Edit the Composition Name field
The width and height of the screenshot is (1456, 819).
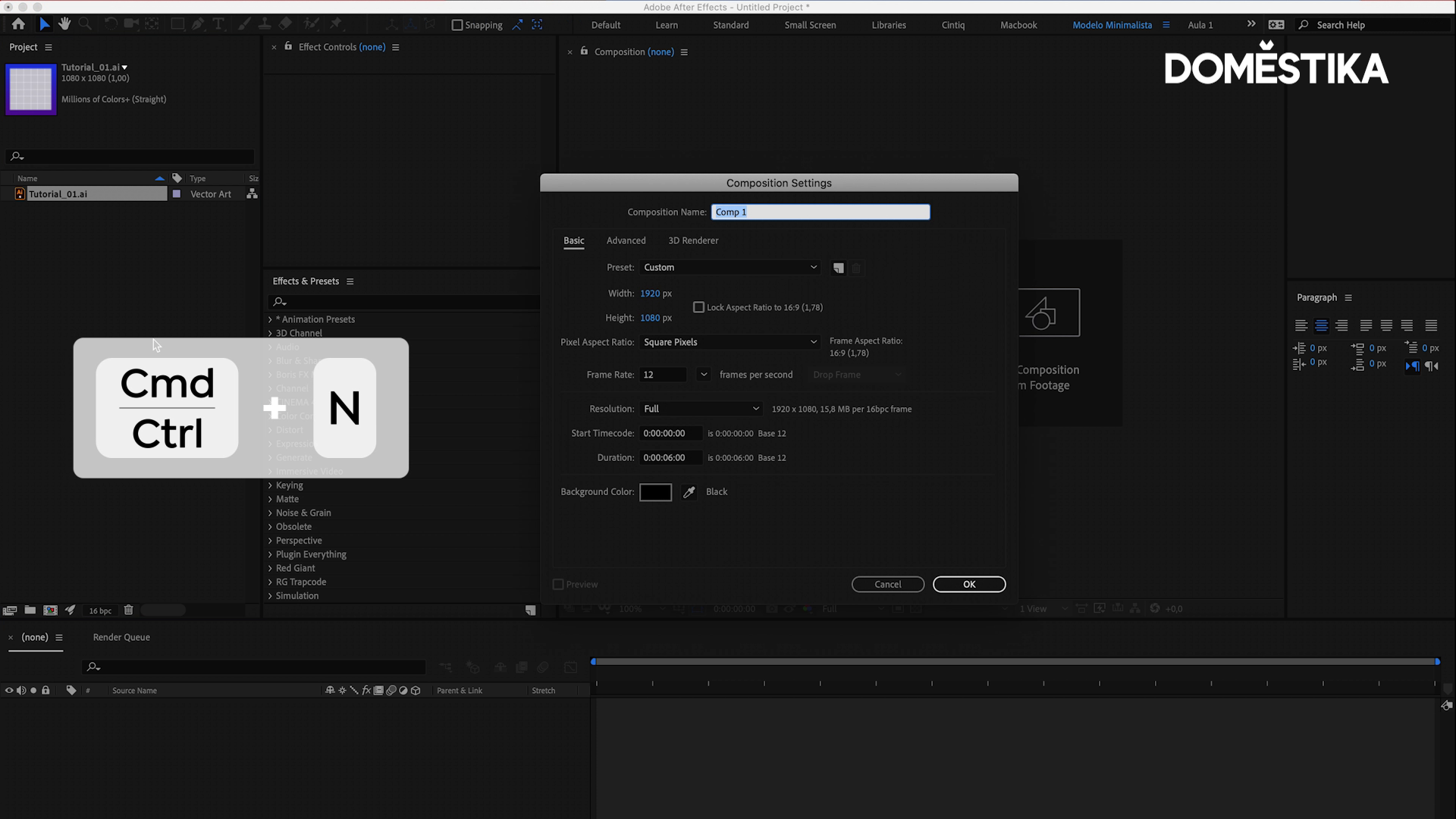click(x=821, y=212)
